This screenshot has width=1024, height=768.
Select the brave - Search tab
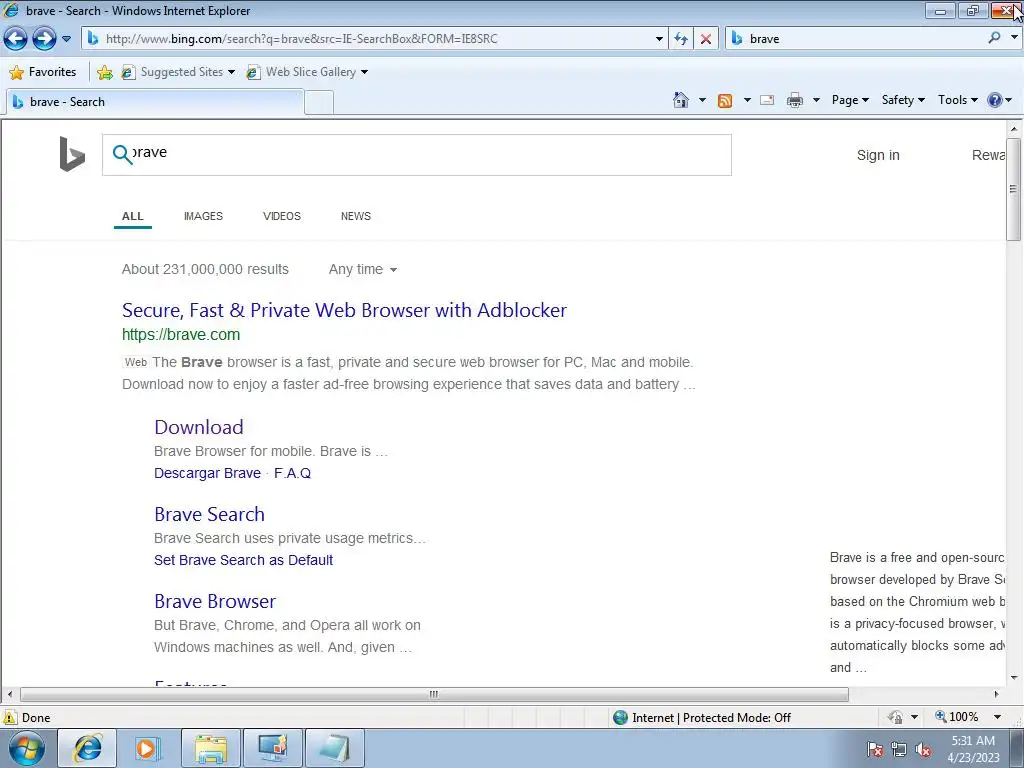(154, 102)
